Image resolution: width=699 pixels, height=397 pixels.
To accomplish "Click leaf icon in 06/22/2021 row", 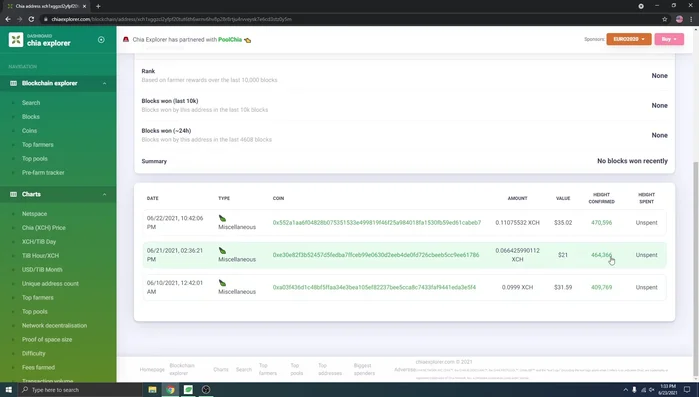I will pyautogui.click(x=222, y=218).
